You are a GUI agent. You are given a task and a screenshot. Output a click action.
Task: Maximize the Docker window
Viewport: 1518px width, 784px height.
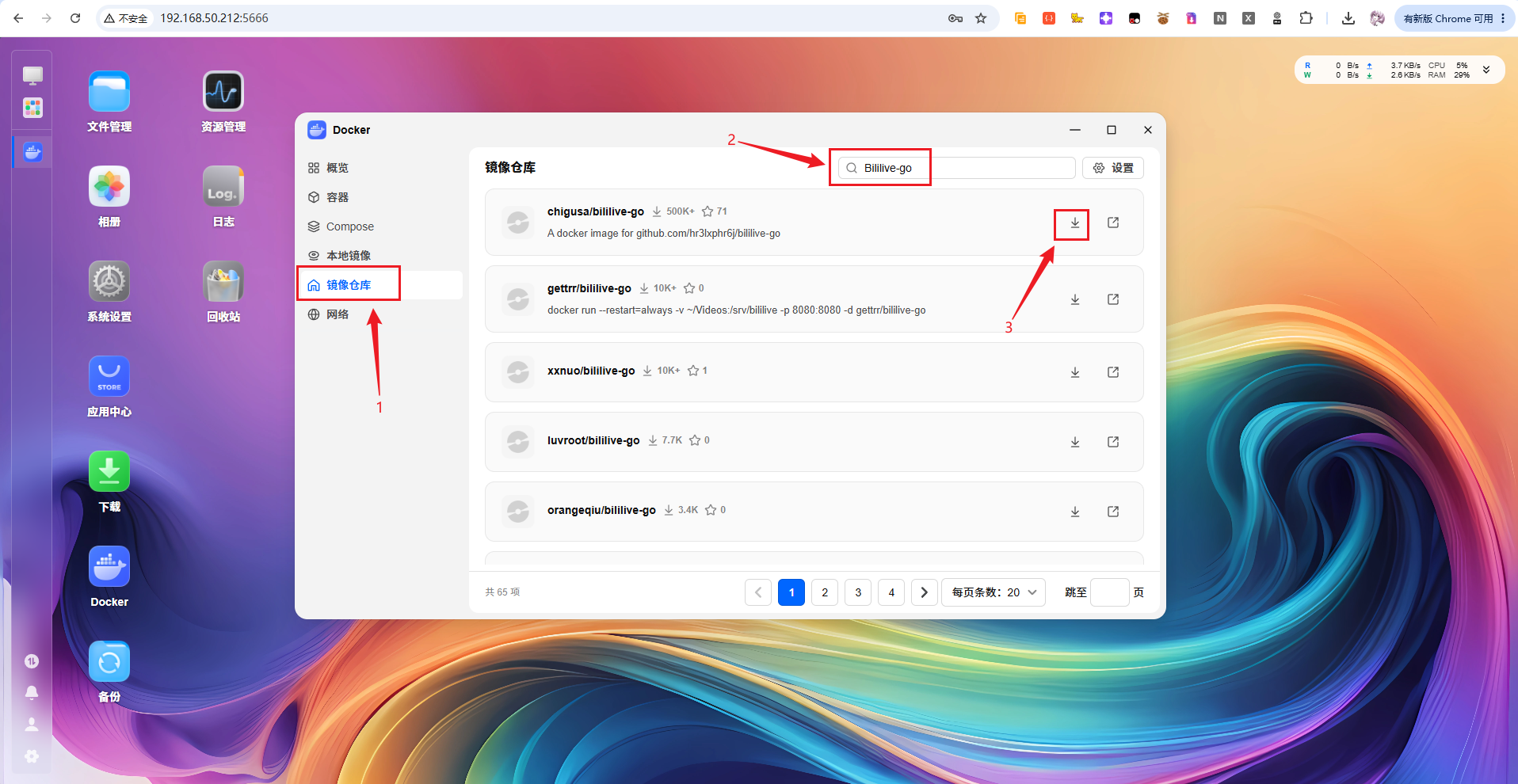tap(1112, 130)
